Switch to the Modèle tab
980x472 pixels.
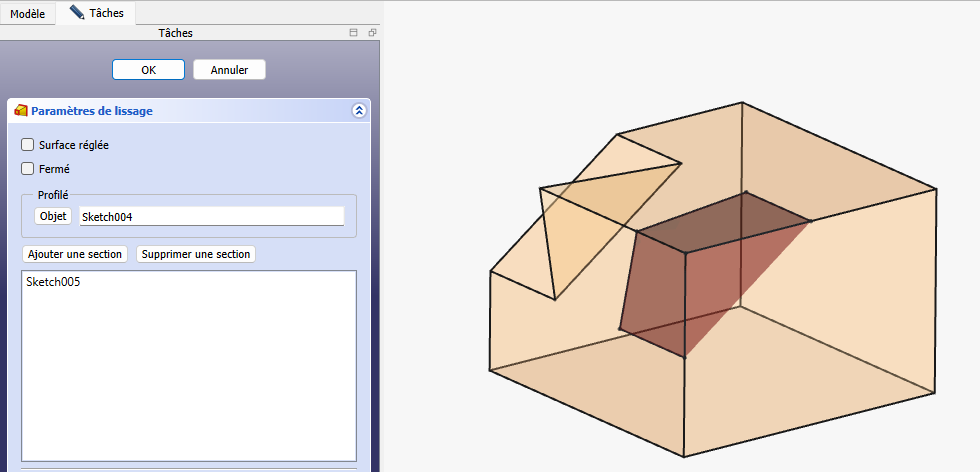coord(27,14)
